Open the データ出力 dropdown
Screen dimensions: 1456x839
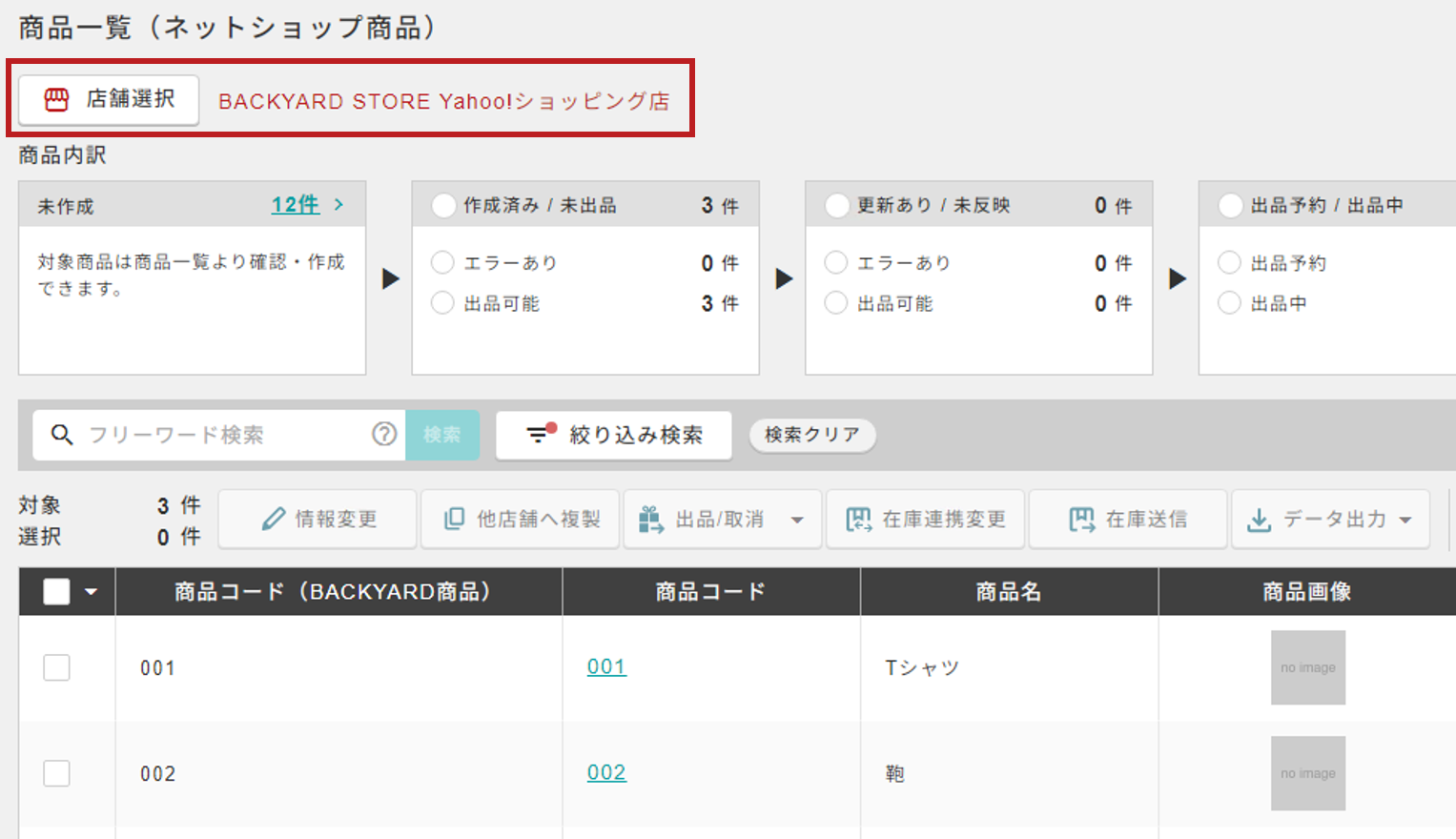pyautogui.click(x=1331, y=519)
